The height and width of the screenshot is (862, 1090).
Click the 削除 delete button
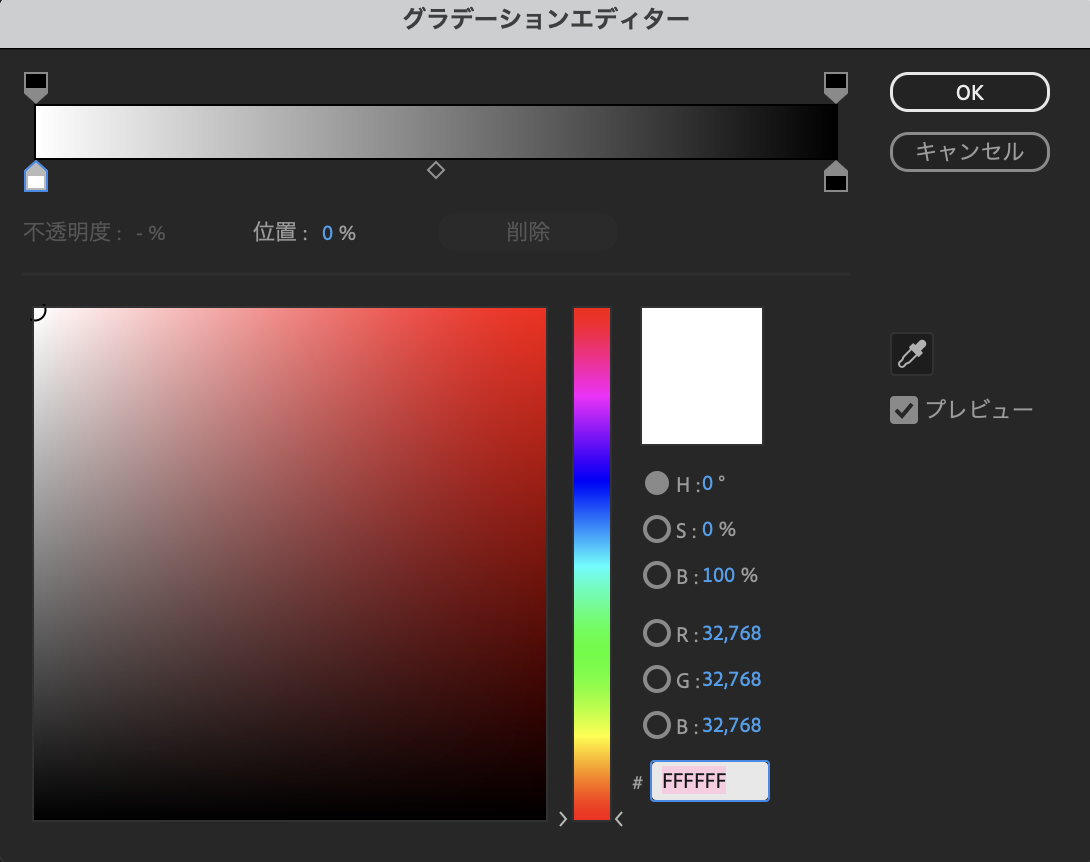[527, 232]
